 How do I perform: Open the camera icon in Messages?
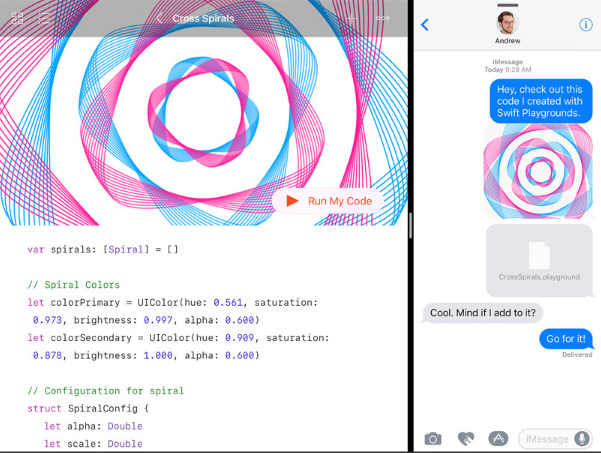[433, 438]
